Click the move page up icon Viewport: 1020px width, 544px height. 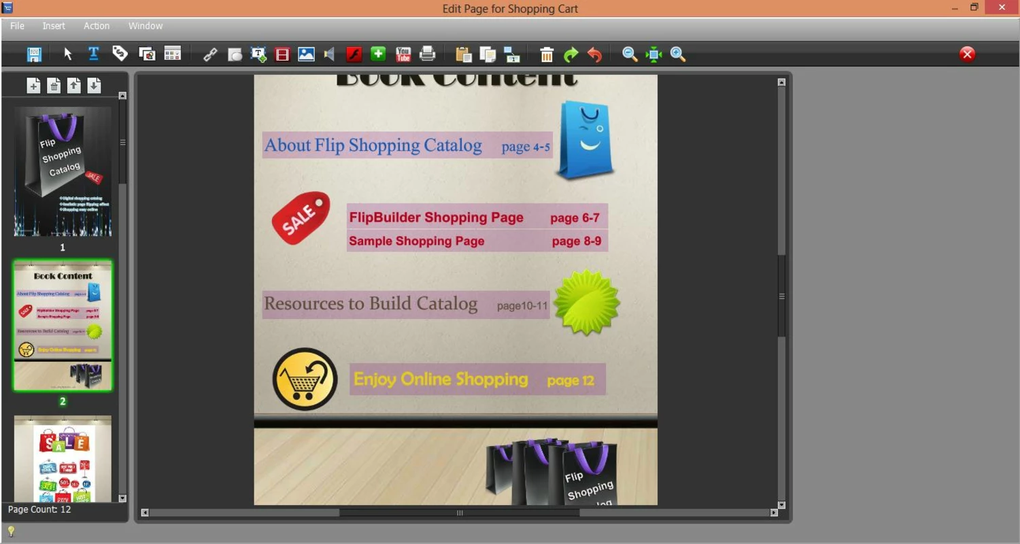pos(74,85)
